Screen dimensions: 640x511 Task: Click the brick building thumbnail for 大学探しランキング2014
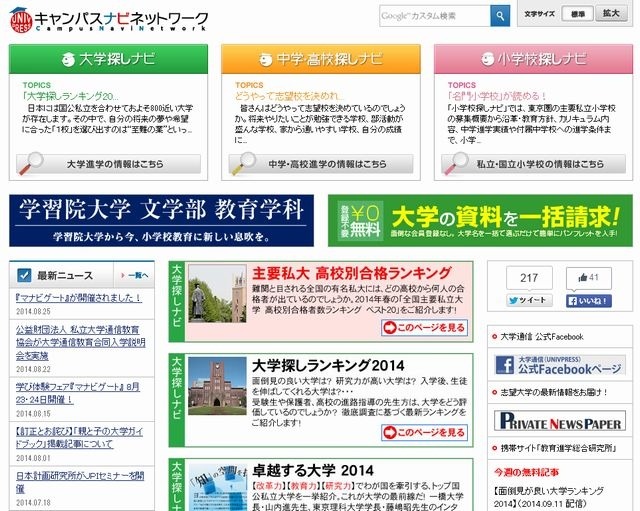[x=217, y=386]
